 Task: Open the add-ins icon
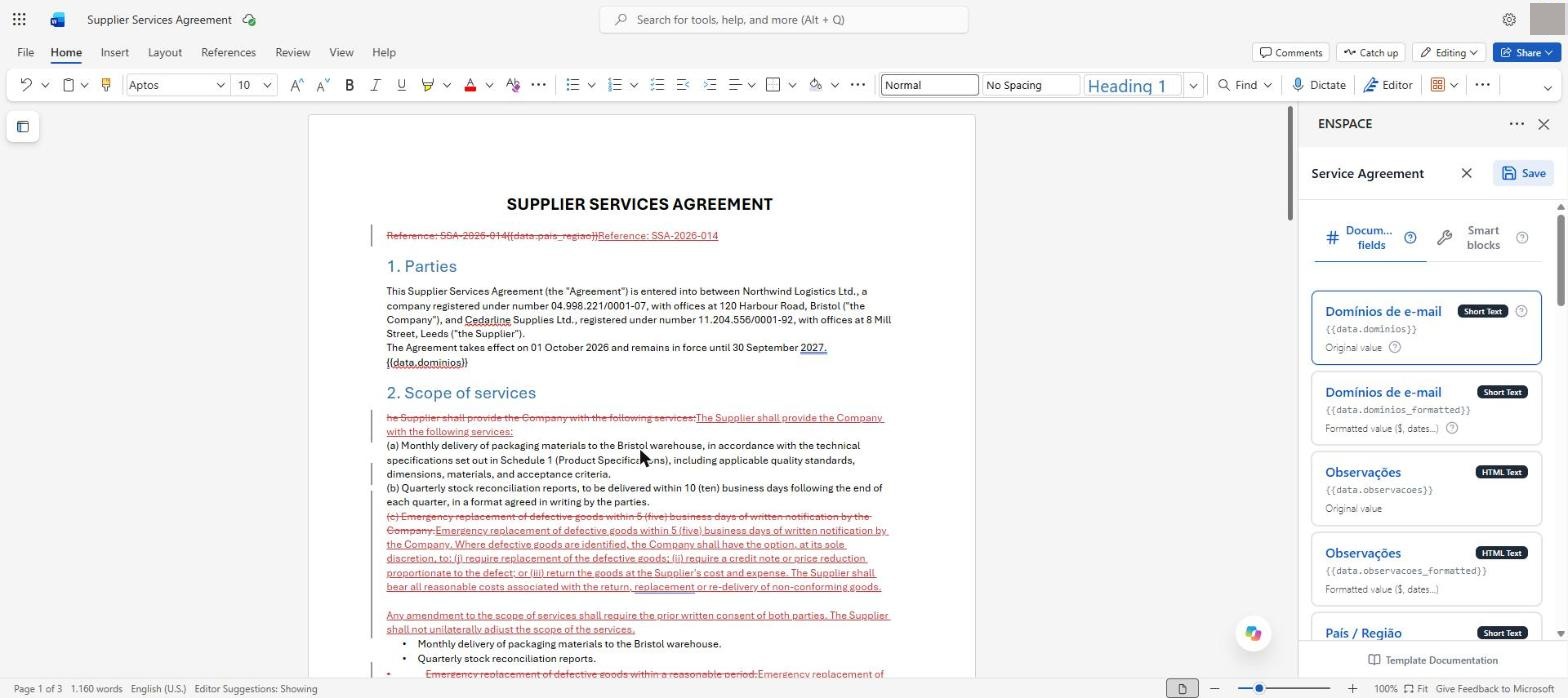point(1438,85)
